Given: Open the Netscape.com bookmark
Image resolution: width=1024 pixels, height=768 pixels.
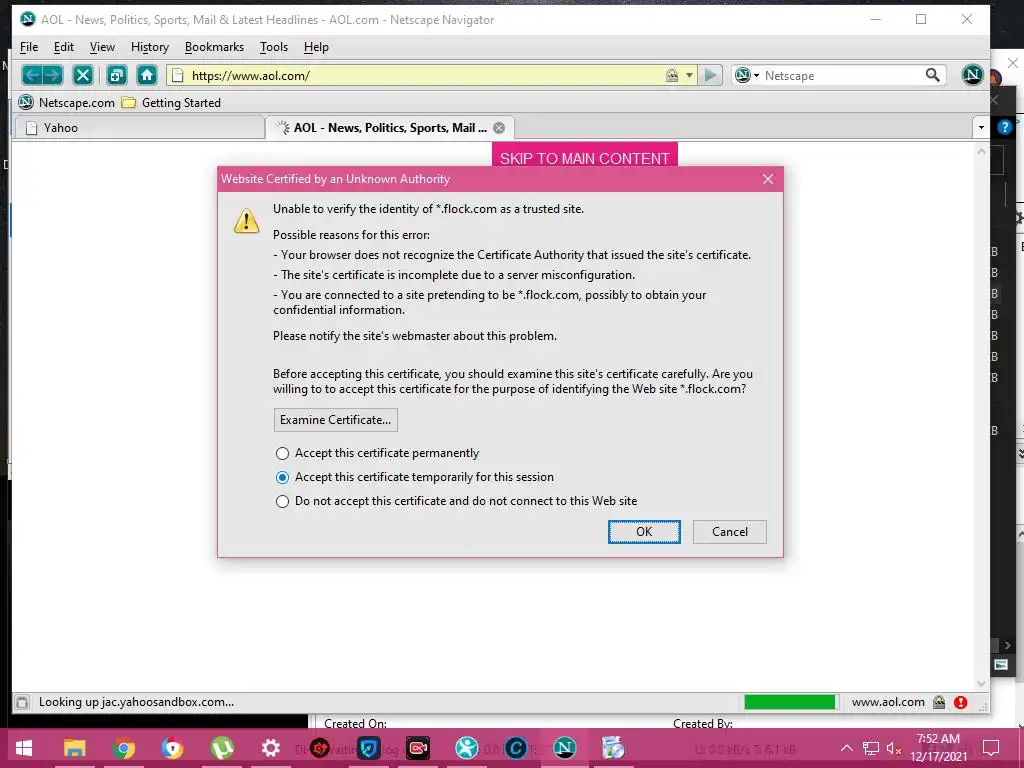Looking at the screenshot, I should coord(66,103).
